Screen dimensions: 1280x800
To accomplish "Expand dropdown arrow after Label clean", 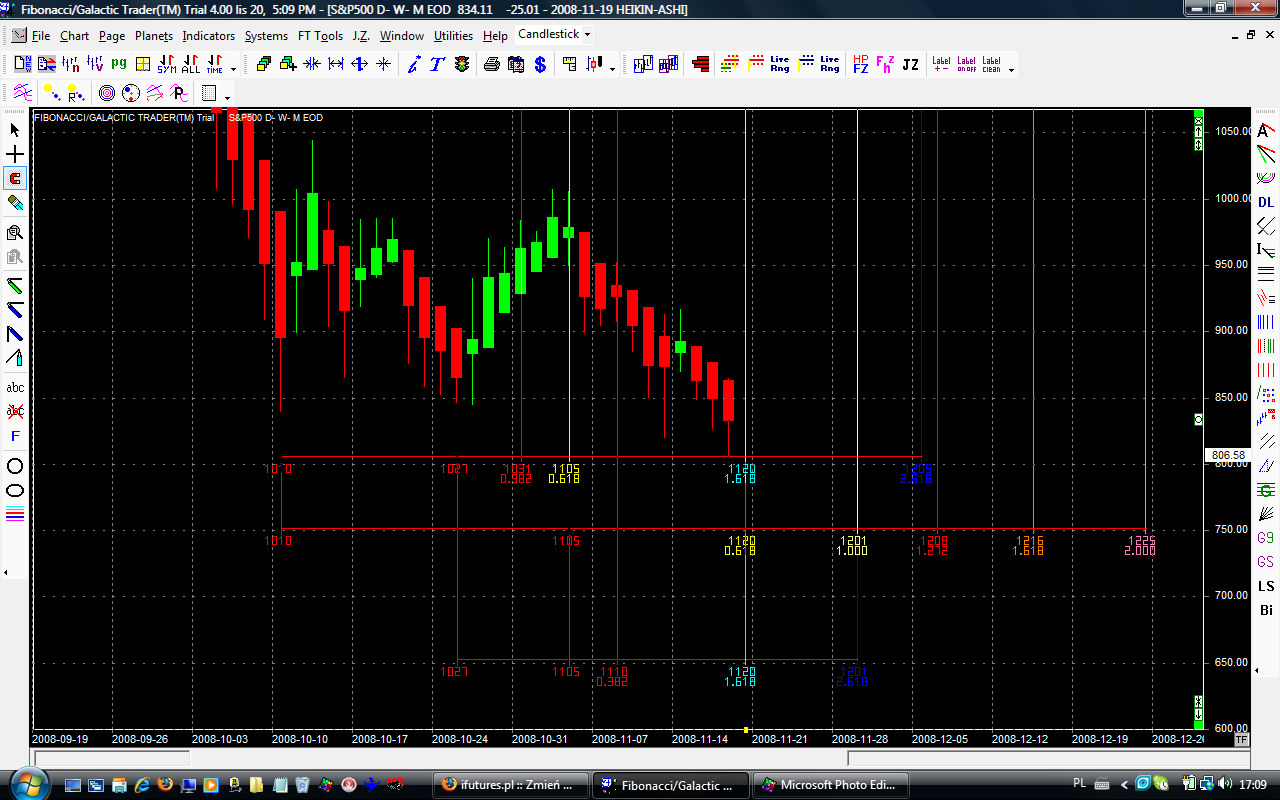I will click(x=1011, y=69).
